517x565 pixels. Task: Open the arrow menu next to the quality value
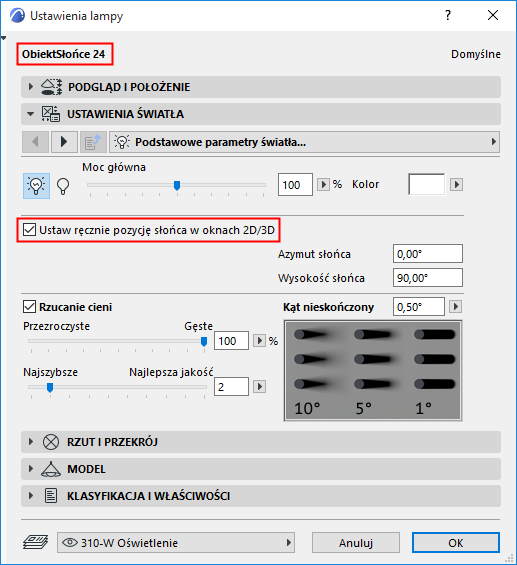(x=259, y=387)
